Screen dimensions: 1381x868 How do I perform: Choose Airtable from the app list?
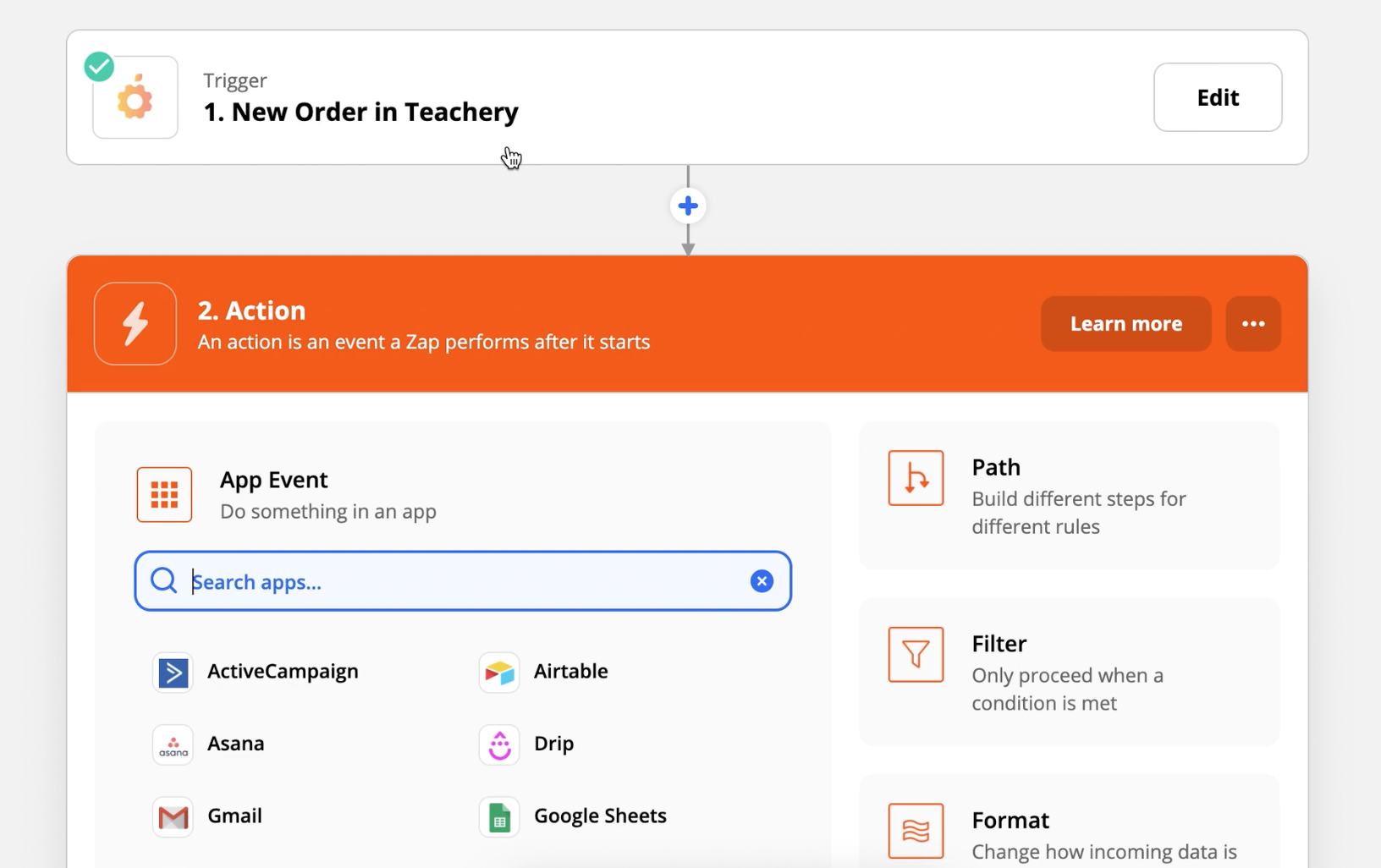point(571,672)
